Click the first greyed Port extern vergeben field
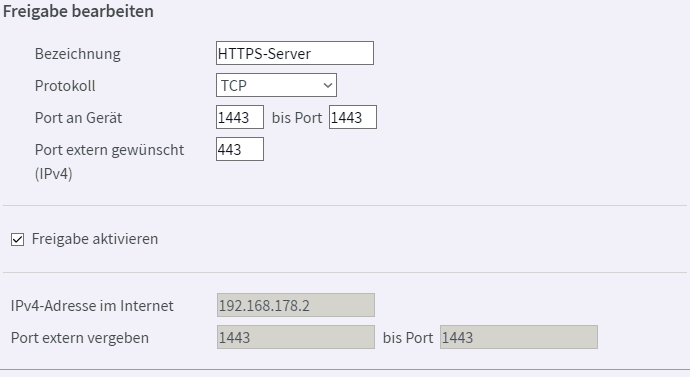 (296, 337)
